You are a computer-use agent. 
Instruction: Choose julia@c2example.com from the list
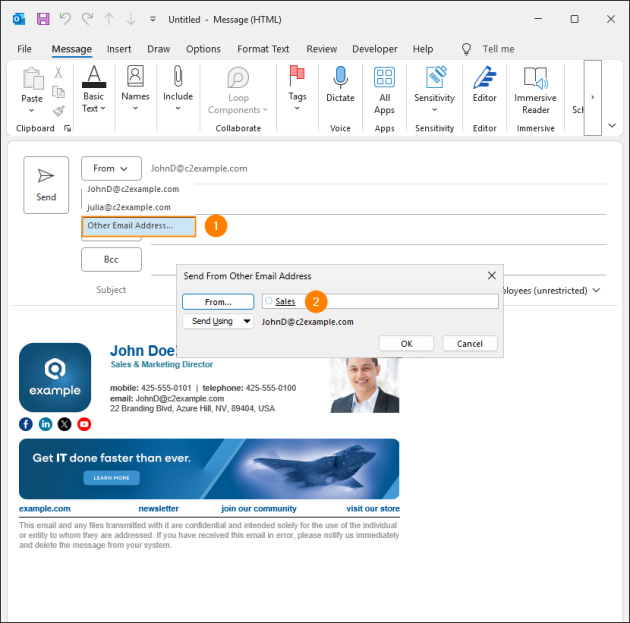129,207
